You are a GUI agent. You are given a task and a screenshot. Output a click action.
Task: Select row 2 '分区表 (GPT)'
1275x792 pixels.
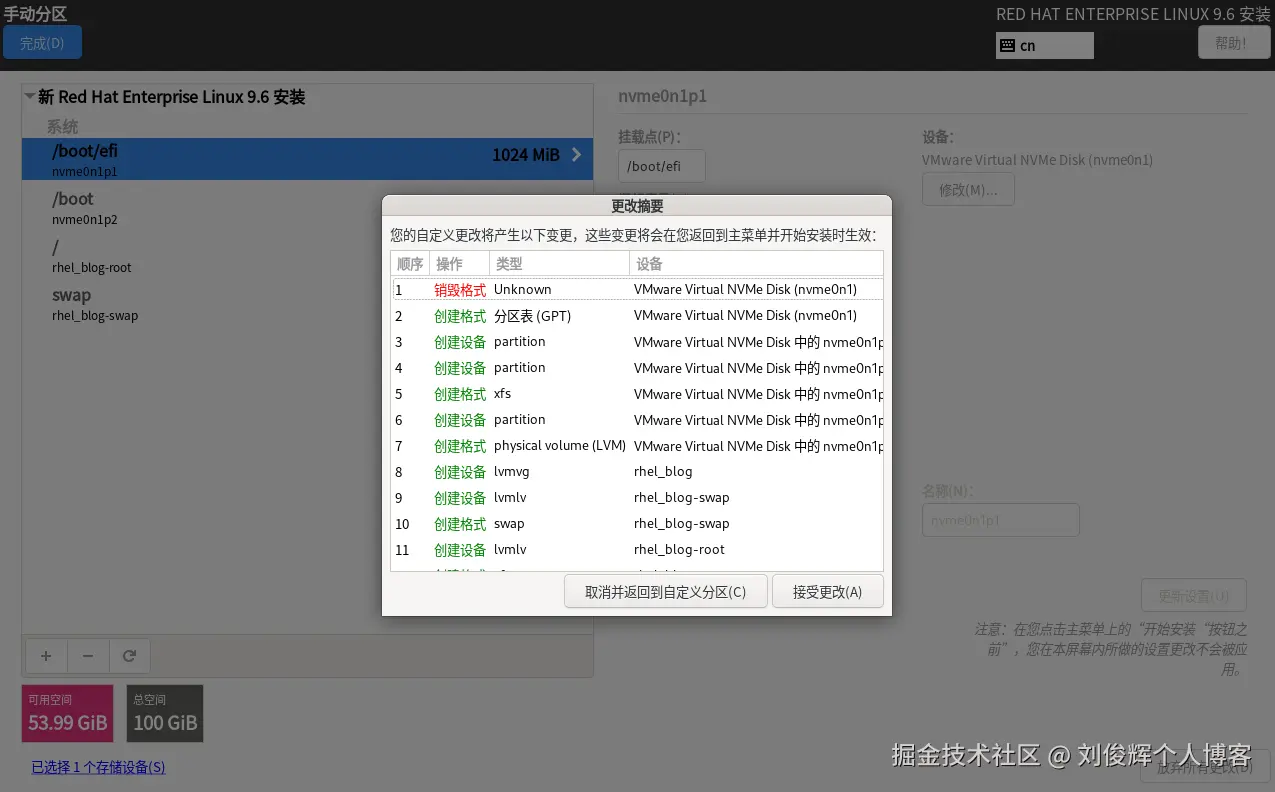[x=637, y=315]
